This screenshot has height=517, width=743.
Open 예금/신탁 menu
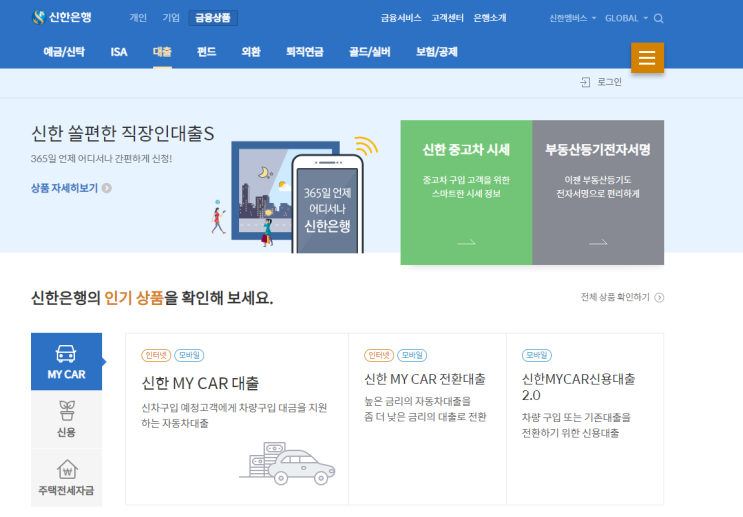(64, 52)
